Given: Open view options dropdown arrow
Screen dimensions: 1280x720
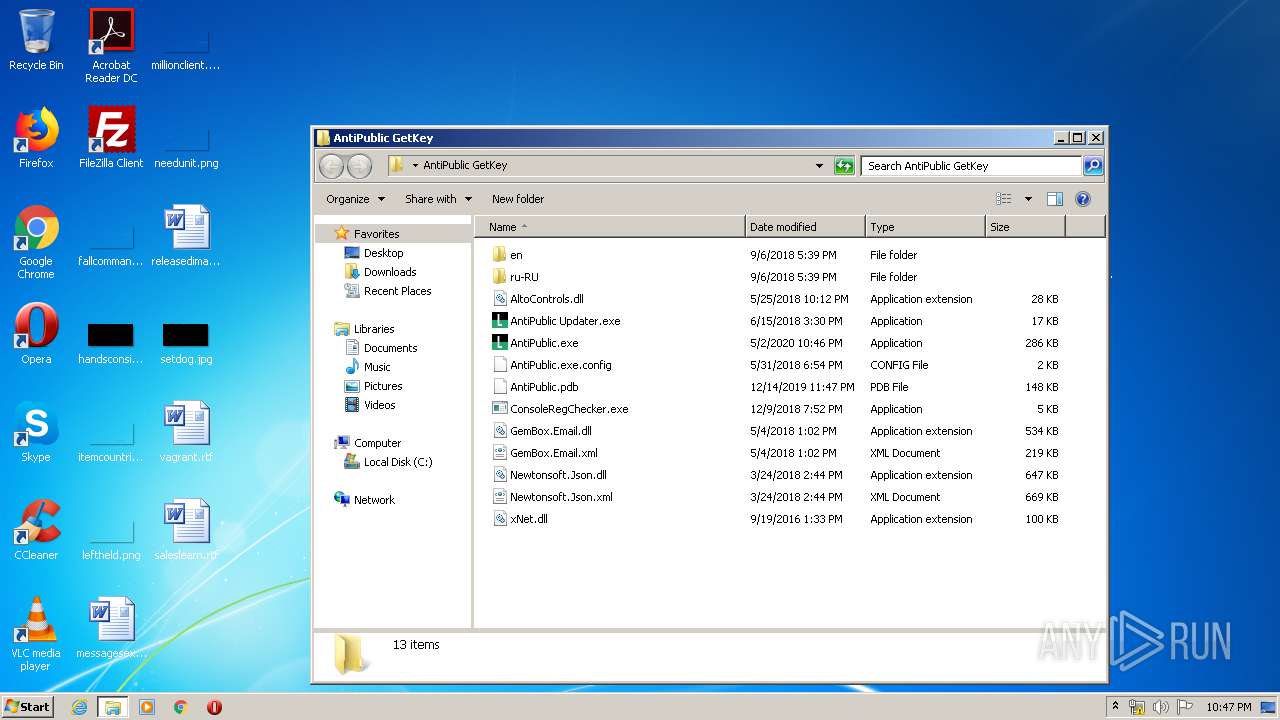Looking at the screenshot, I should pos(1028,199).
